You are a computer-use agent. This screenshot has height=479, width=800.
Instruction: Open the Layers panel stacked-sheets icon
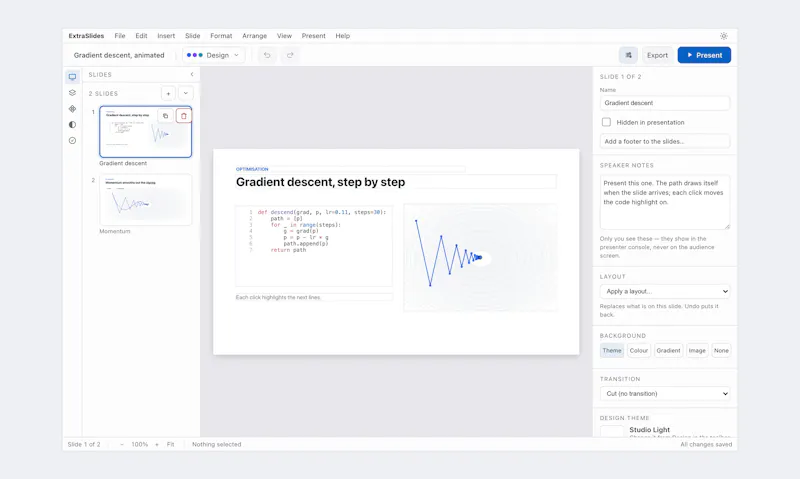pyautogui.click(x=72, y=93)
